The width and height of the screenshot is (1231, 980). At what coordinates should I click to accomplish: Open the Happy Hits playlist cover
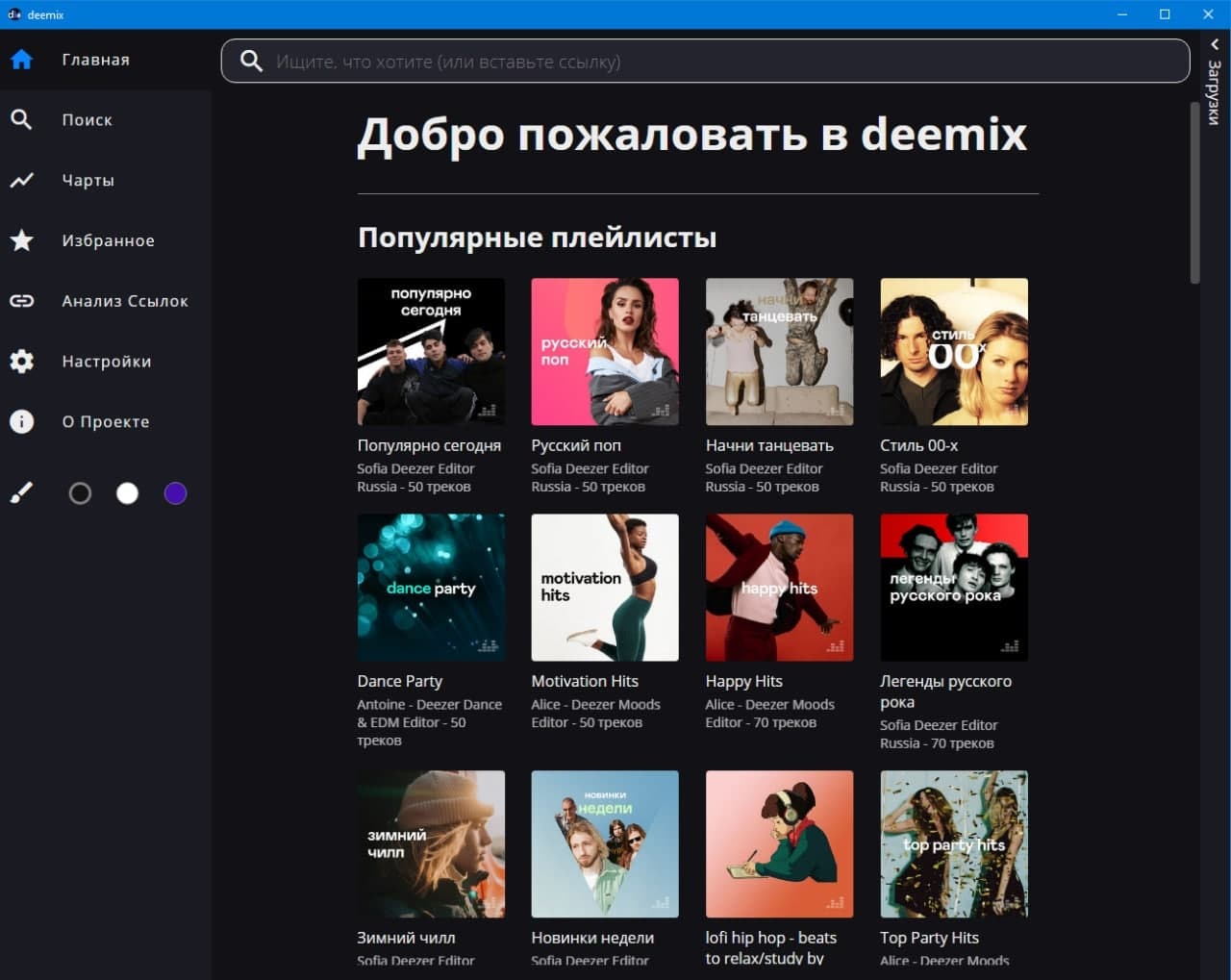[x=779, y=588]
